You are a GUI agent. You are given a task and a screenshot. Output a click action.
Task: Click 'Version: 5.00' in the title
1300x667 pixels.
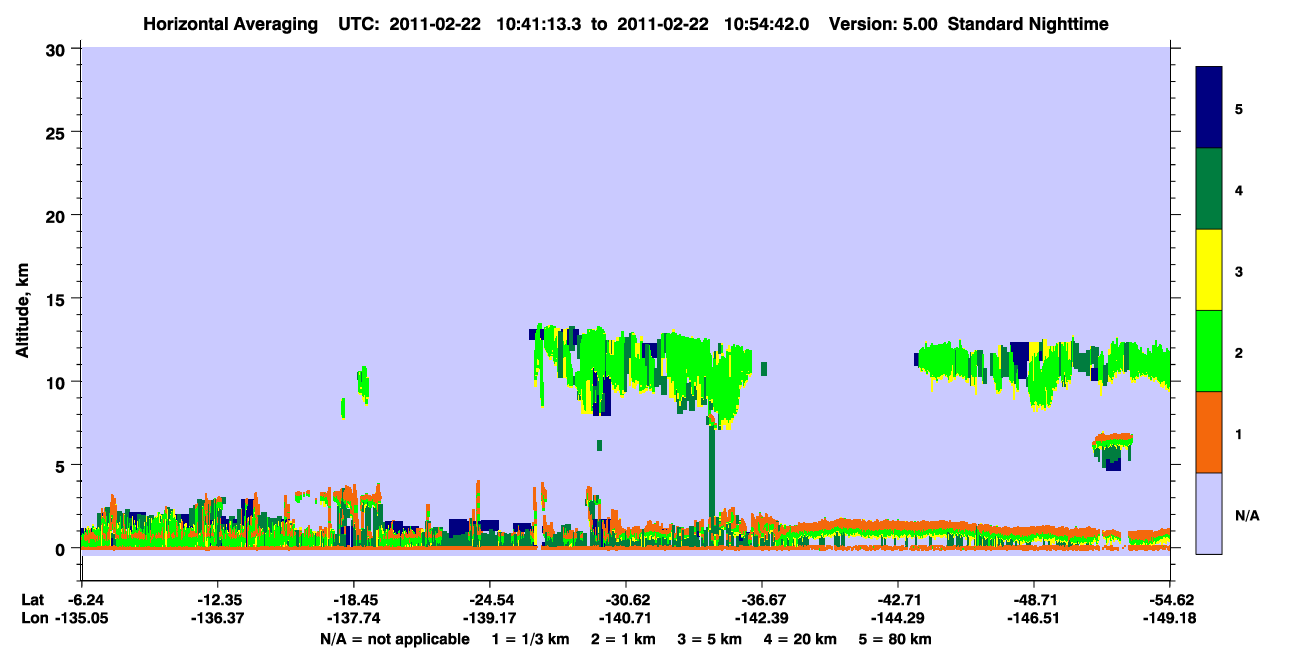tap(882, 24)
